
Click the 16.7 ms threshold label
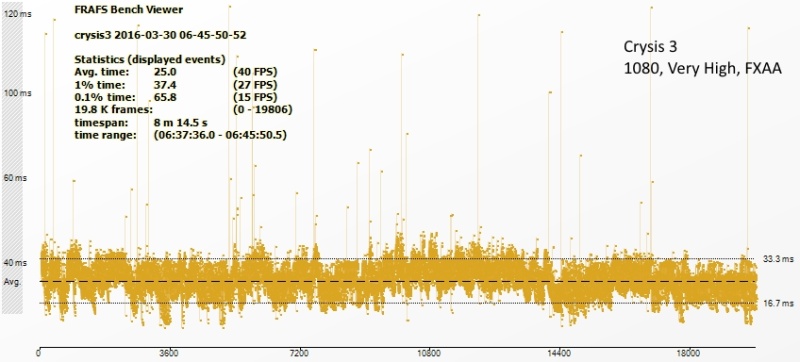(779, 303)
